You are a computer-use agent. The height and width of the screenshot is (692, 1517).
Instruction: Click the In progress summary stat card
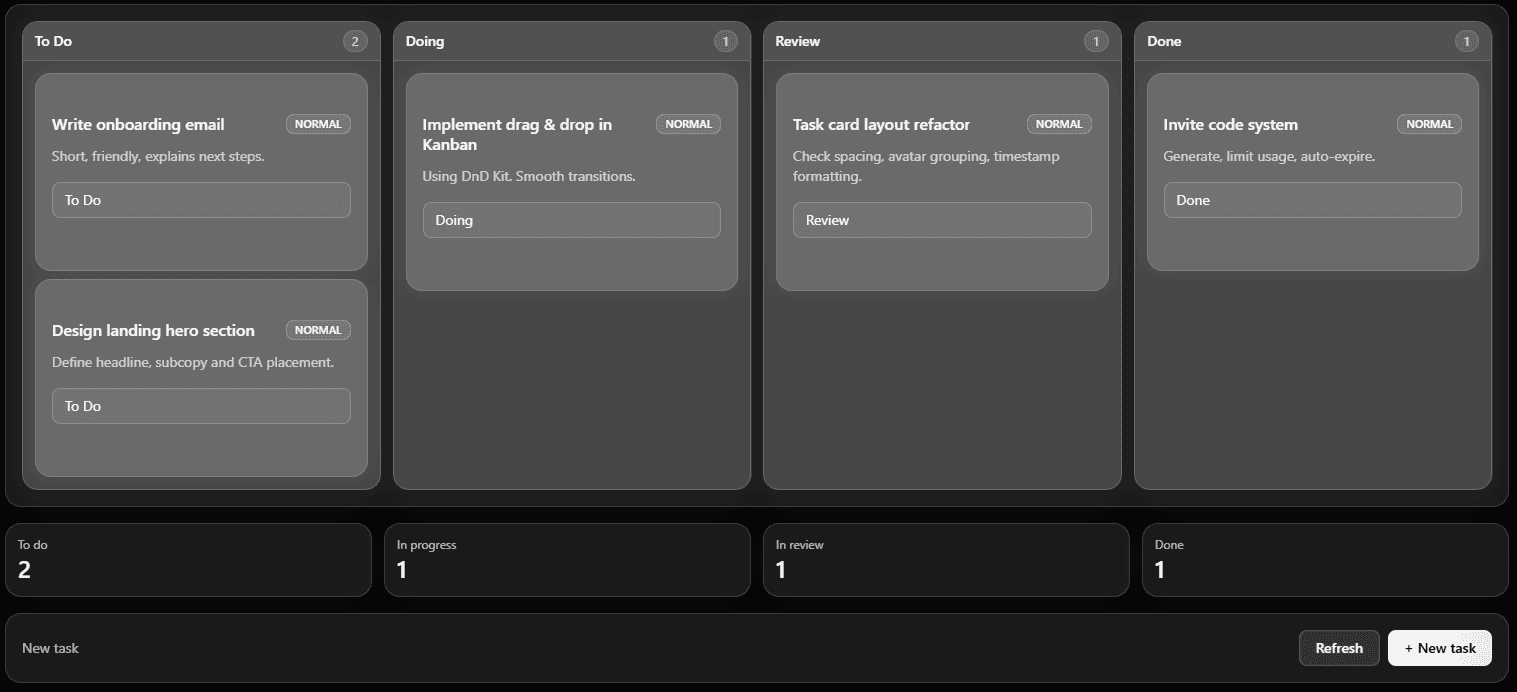coord(567,560)
